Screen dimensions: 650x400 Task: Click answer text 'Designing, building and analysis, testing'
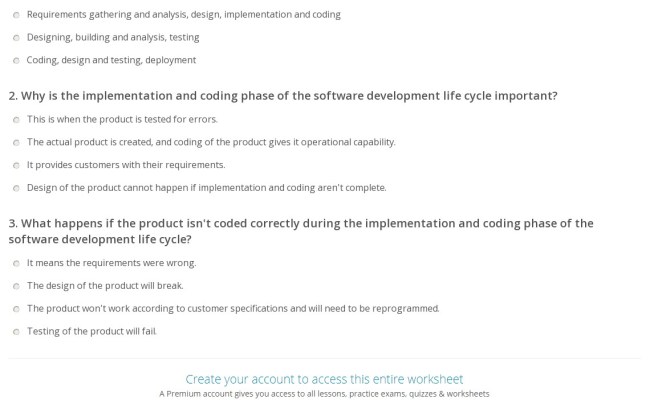[113, 37]
